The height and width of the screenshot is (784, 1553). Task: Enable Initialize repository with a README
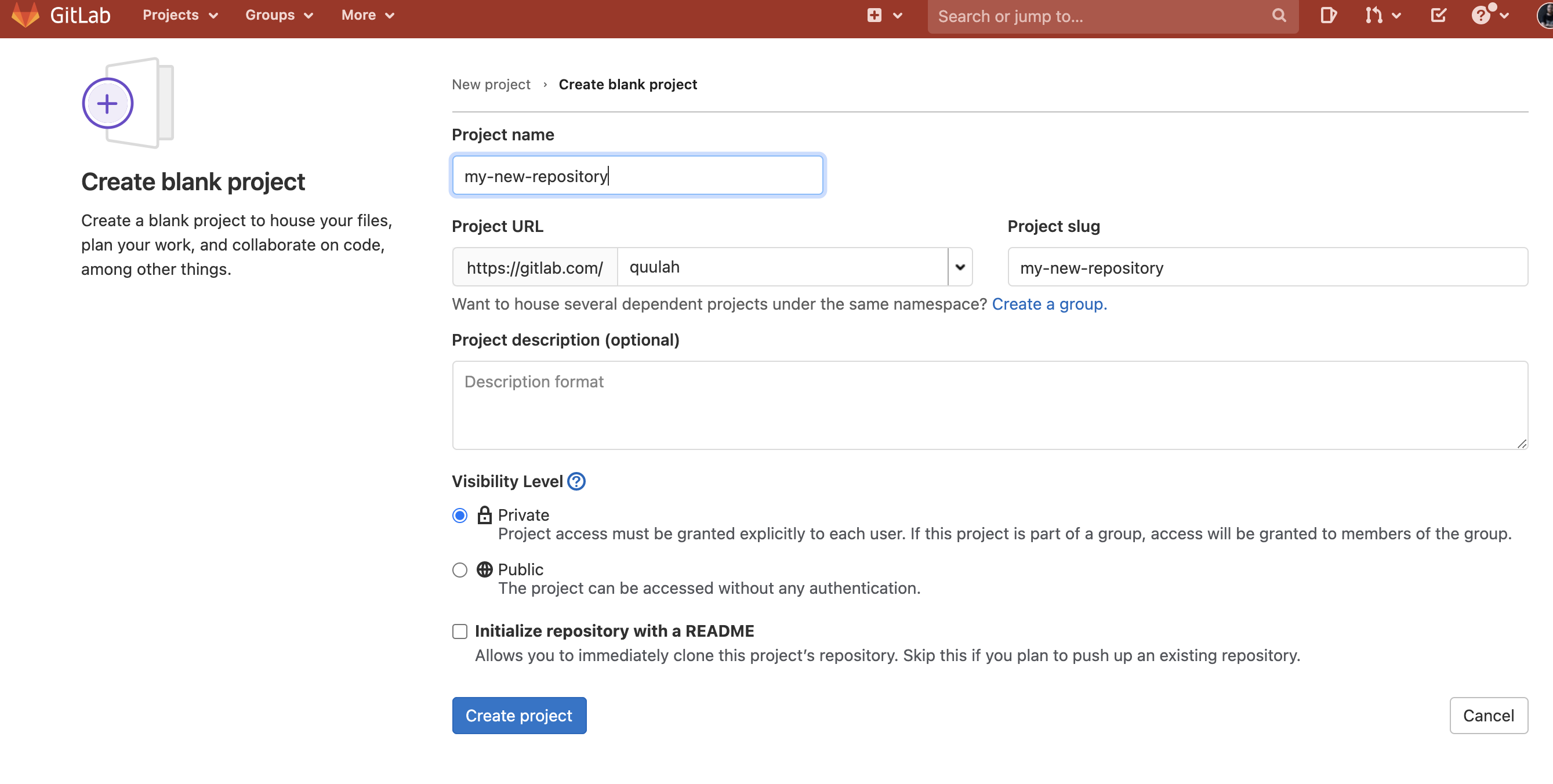pyautogui.click(x=459, y=631)
